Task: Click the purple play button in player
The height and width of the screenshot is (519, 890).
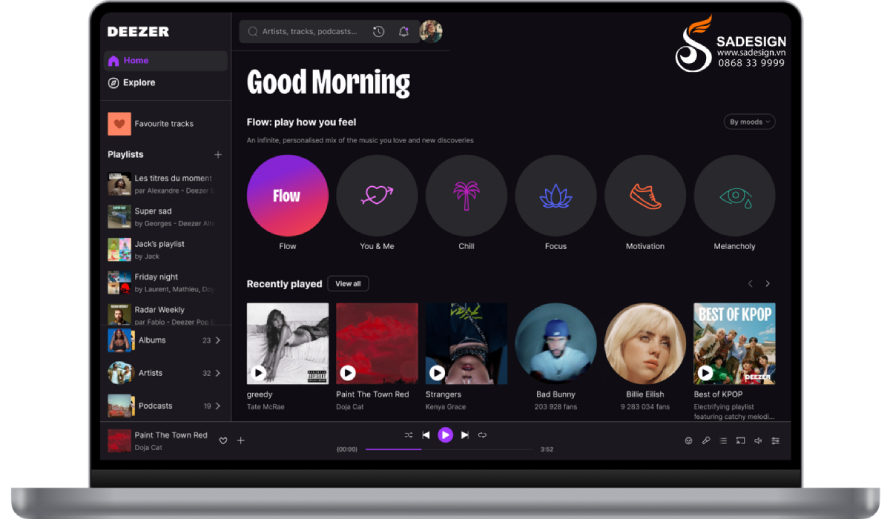Action: [x=446, y=435]
